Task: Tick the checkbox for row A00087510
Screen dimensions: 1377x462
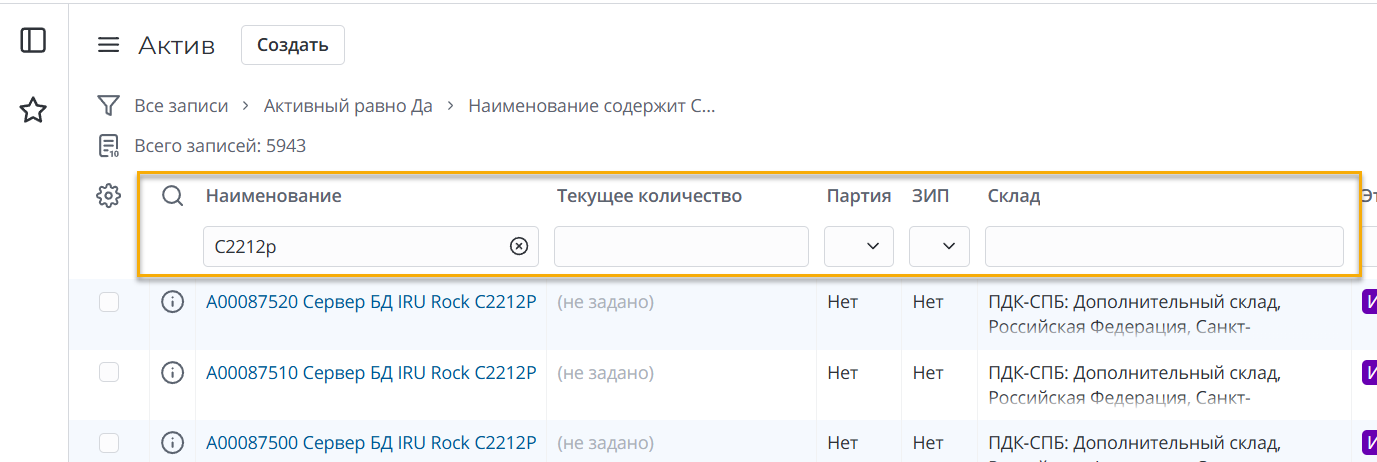Action: click(x=109, y=373)
